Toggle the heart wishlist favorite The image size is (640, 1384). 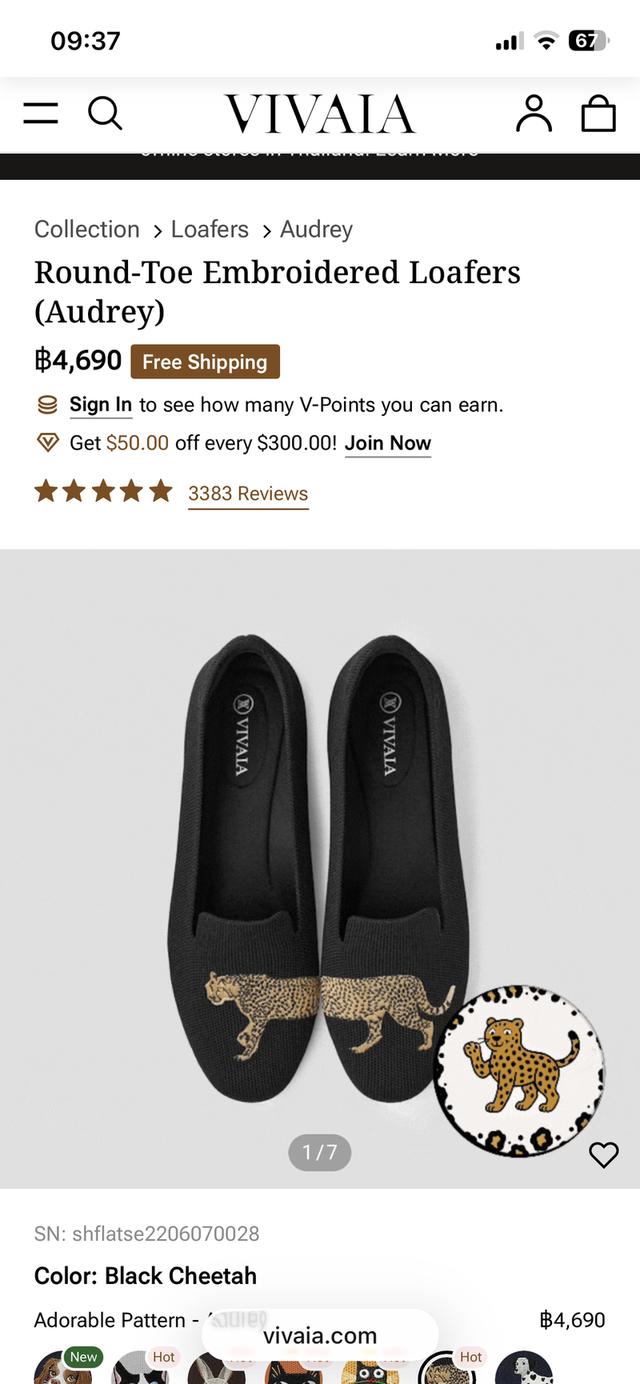pyautogui.click(x=604, y=1154)
